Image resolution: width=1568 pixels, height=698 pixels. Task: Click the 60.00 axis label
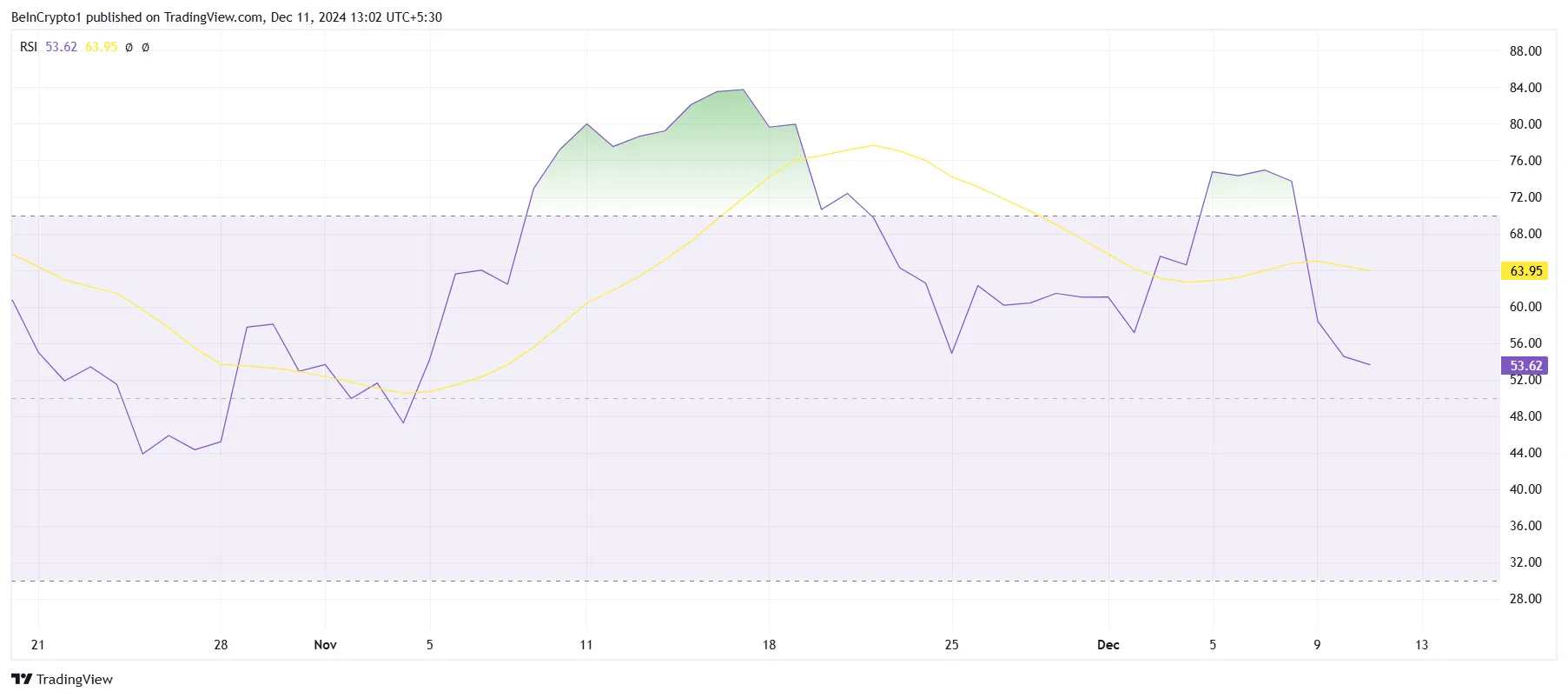tap(1525, 307)
